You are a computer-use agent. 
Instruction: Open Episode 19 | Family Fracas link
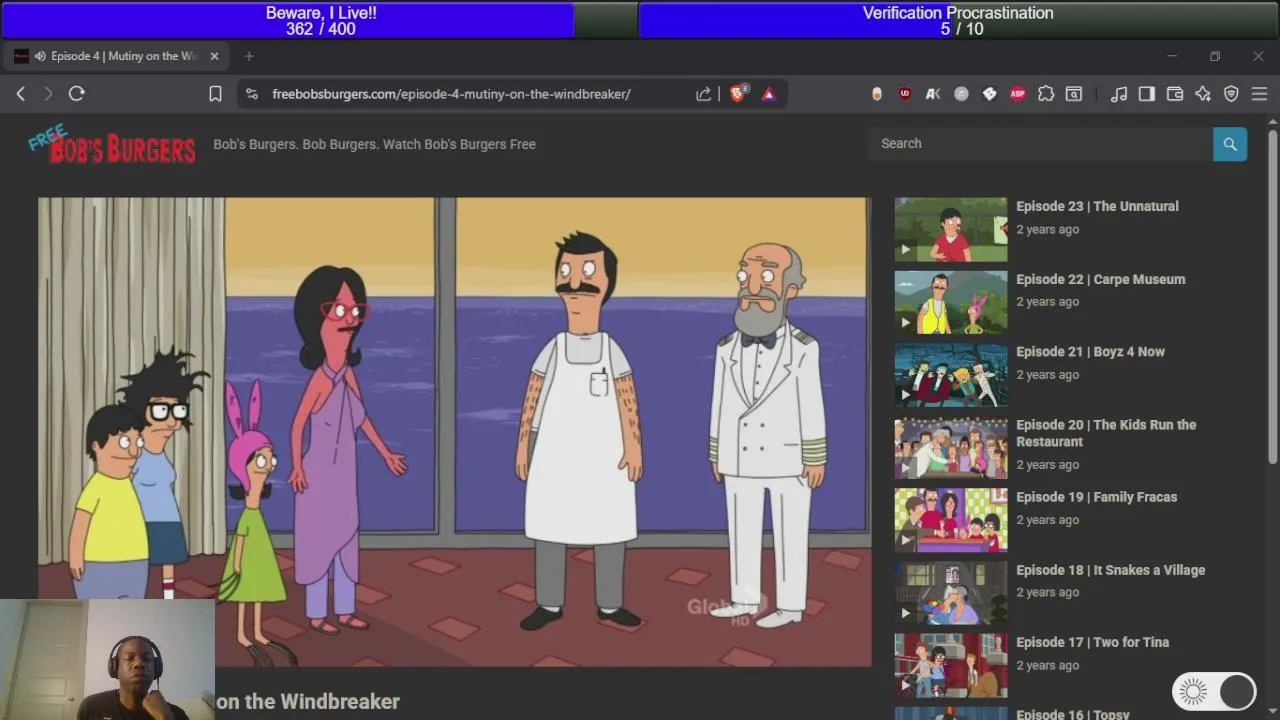pyautogui.click(x=1096, y=497)
